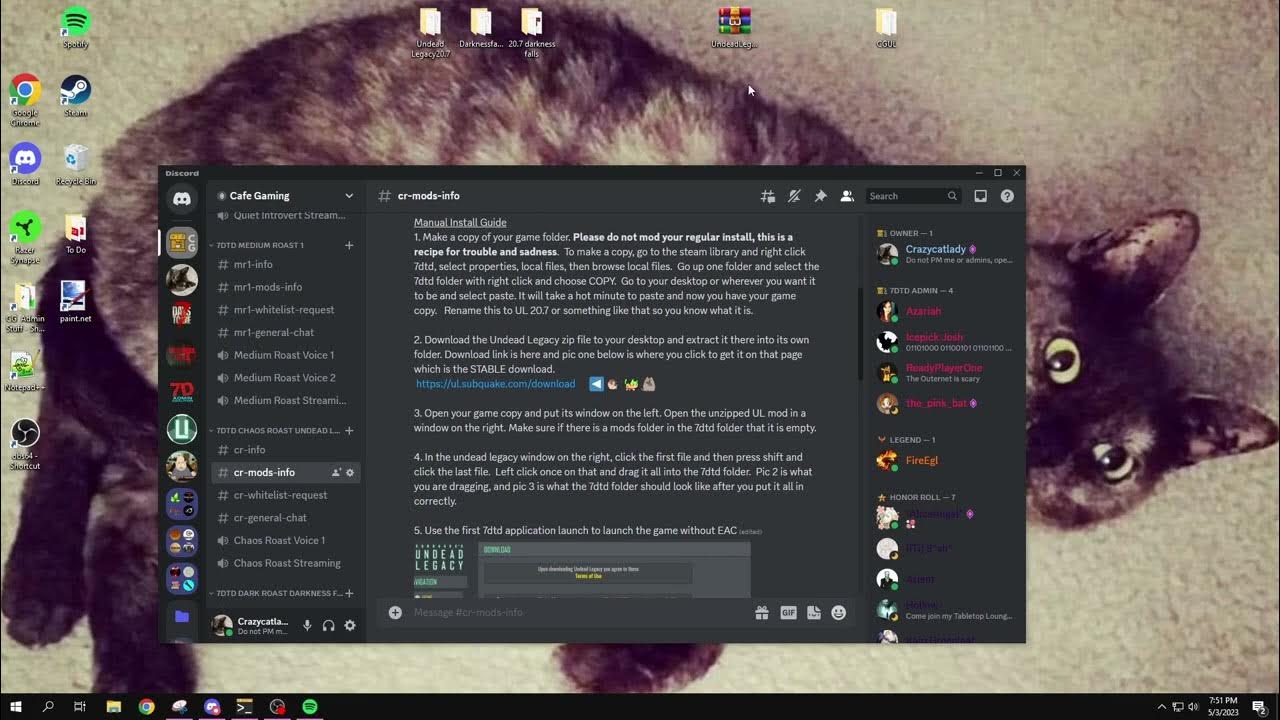Open the gift Nitro icon
The image size is (1280, 720).
[x=762, y=612]
